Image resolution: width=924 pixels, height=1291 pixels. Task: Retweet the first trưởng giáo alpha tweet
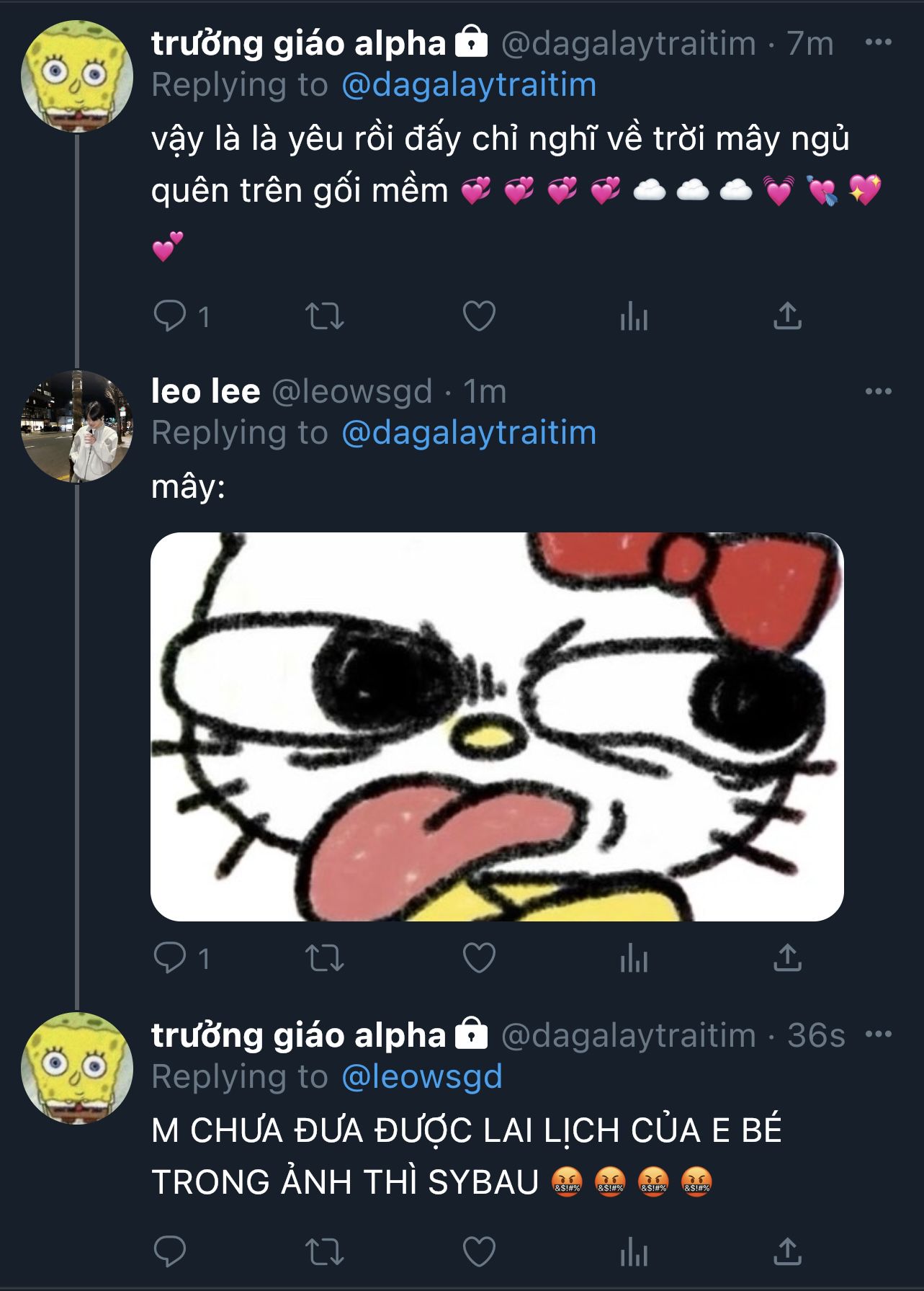(x=324, y=316)
